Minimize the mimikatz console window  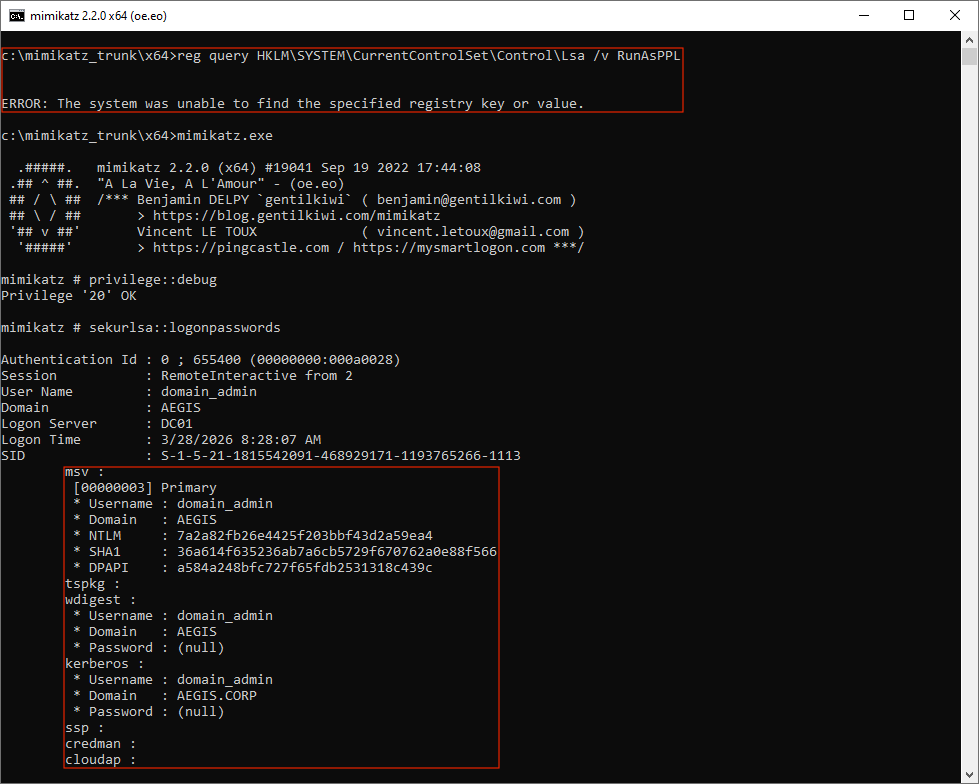click(864, 16)
